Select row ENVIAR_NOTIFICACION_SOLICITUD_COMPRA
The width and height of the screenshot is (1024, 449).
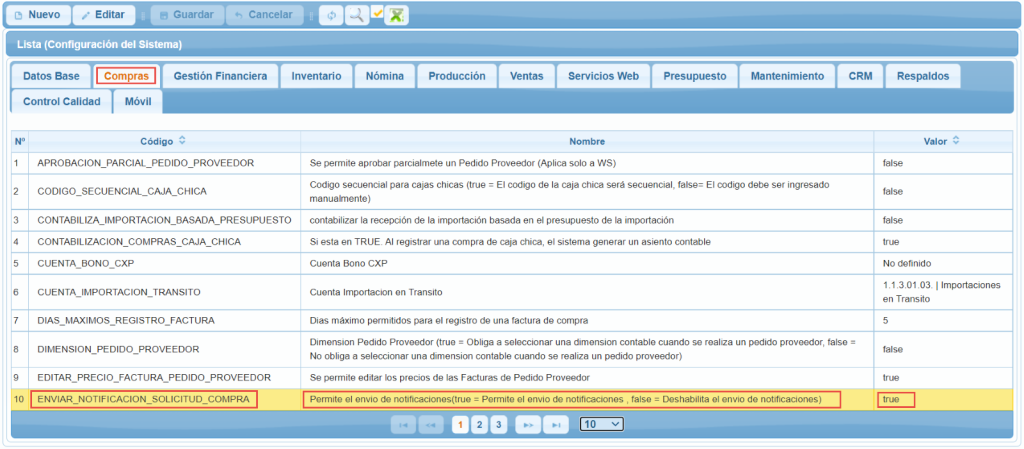[513, 399]
